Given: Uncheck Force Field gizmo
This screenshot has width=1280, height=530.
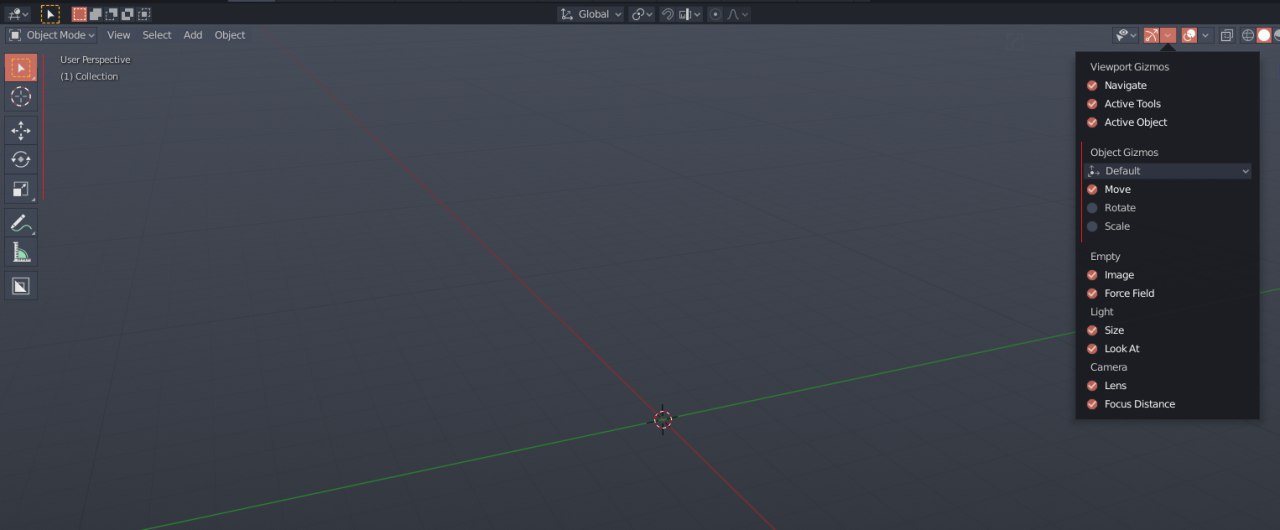Looking at the screenshot, I should click(1092, 293).
